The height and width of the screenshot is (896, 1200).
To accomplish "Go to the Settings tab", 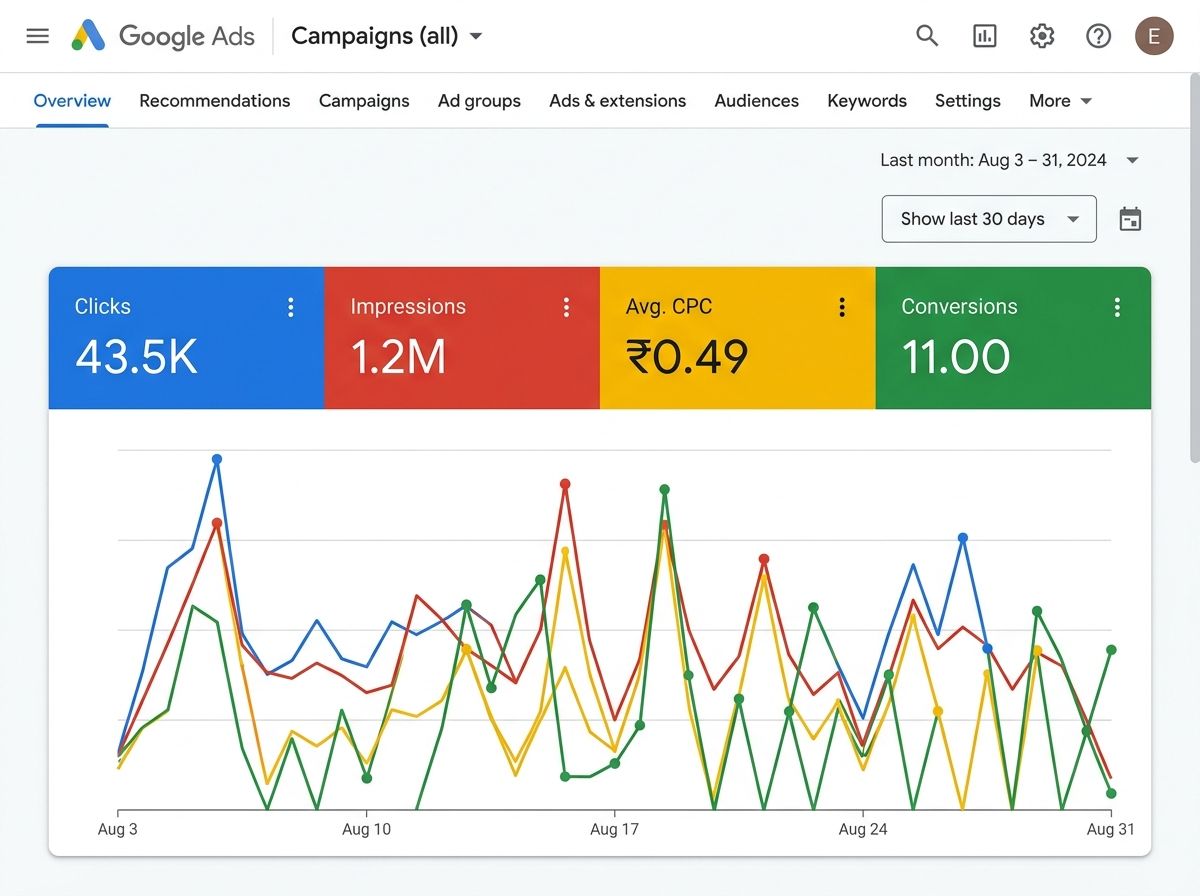I will [968, 101].
